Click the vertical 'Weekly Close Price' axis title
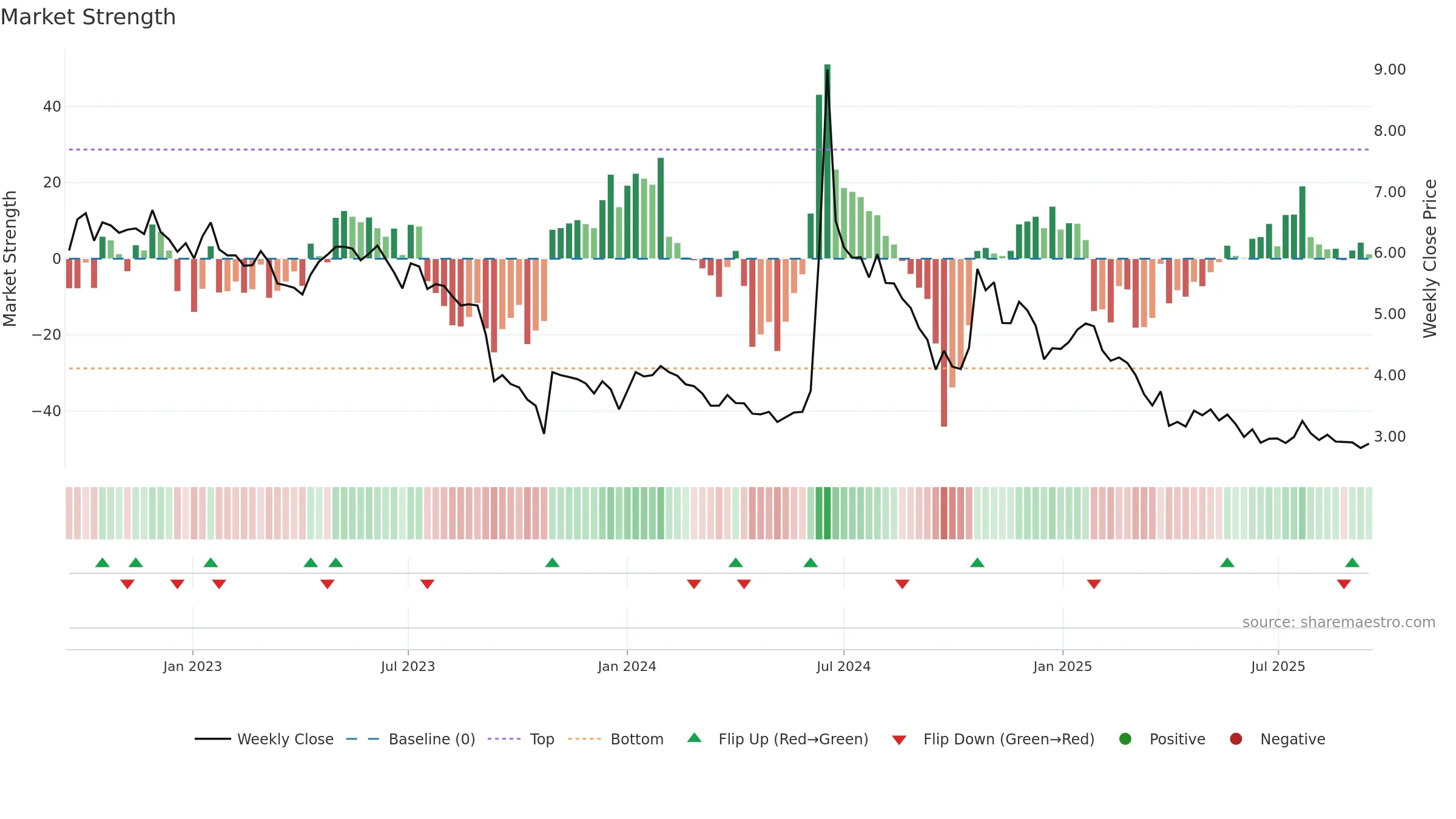 tap(1430, 258)
